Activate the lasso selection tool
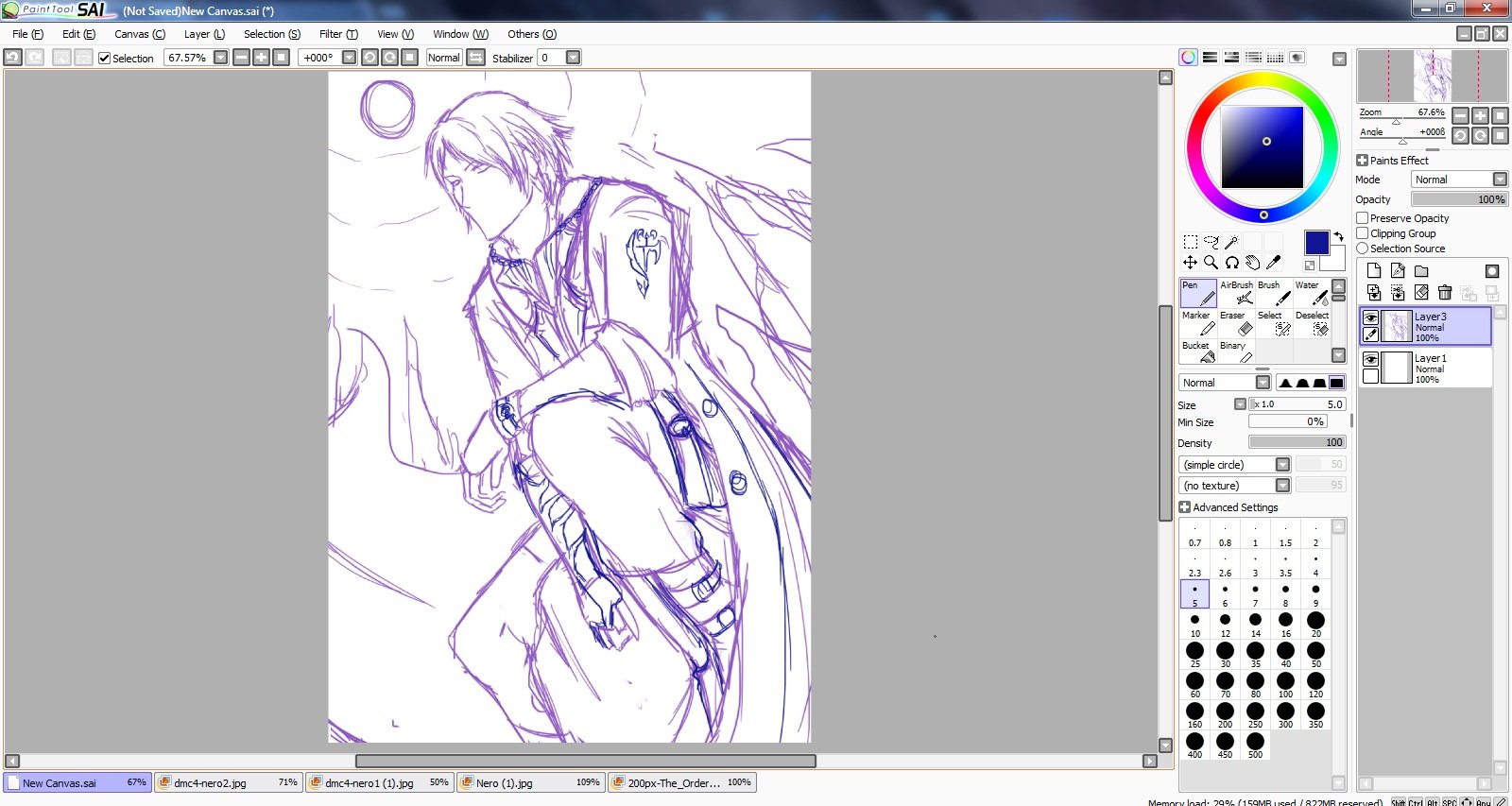 pos(1211,242)
